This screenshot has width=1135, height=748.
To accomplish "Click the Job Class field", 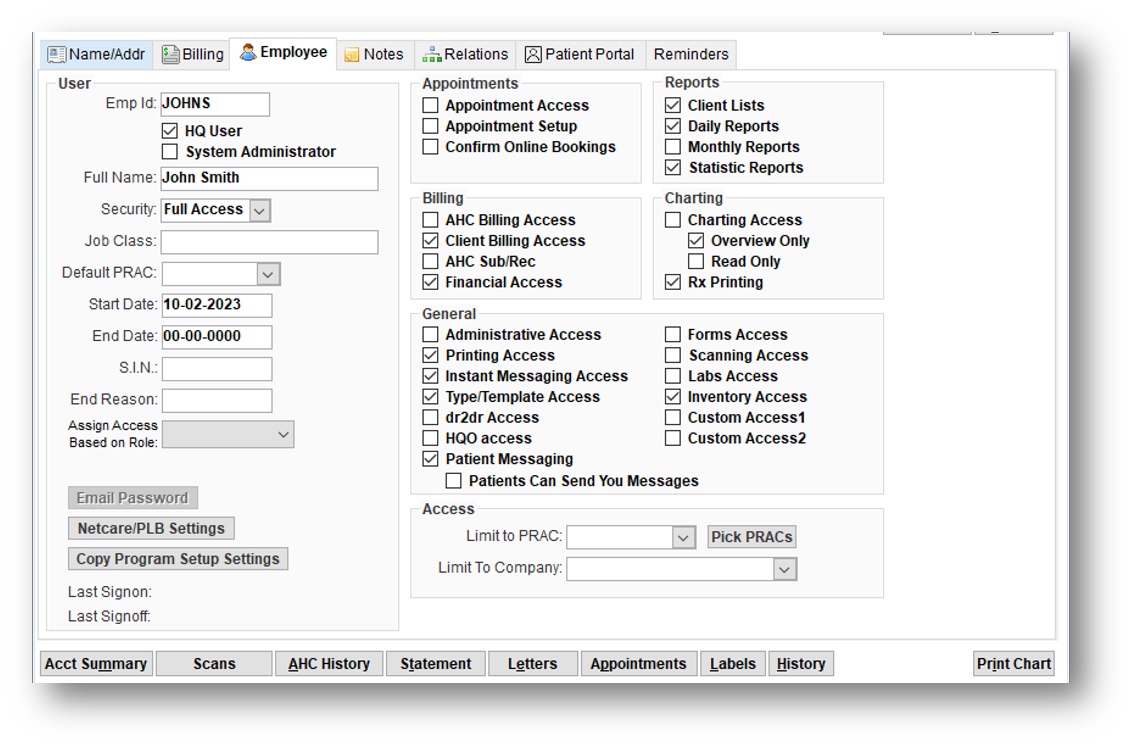I will tap(269, 242).
